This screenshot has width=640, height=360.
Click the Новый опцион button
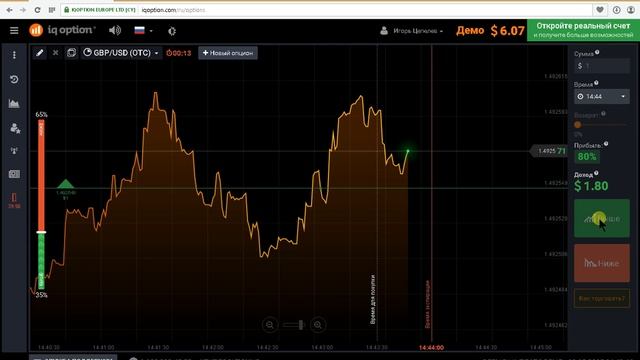point(228,53)
